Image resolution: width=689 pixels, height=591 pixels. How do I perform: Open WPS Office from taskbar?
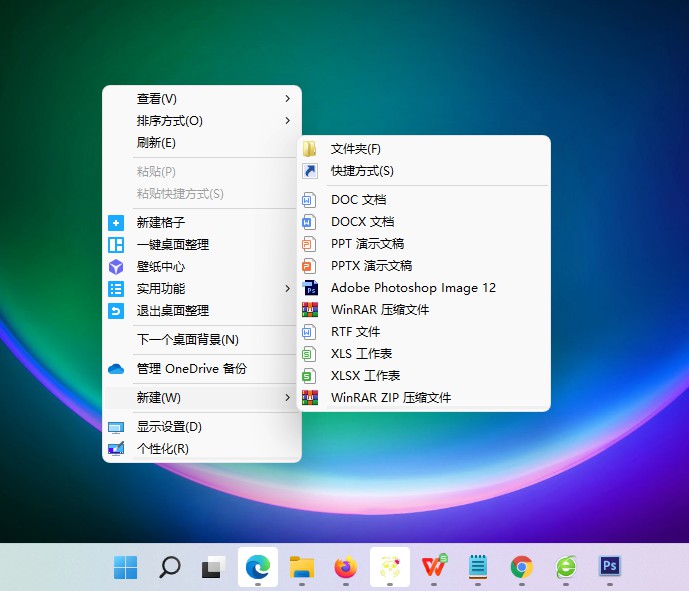(x=434, y=566)
